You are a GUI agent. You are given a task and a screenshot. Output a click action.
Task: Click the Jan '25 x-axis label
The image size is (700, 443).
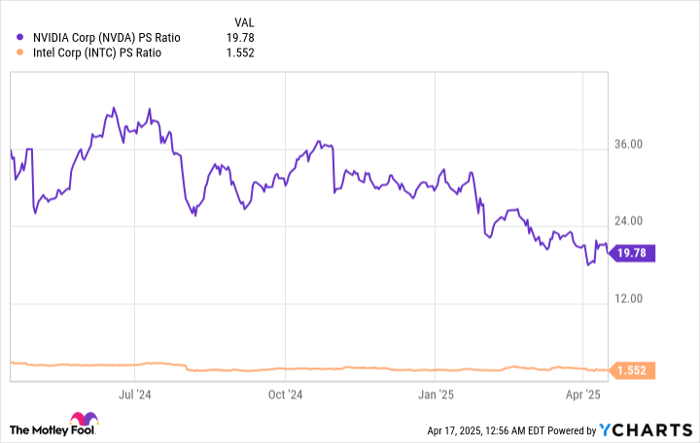point(437,394)
